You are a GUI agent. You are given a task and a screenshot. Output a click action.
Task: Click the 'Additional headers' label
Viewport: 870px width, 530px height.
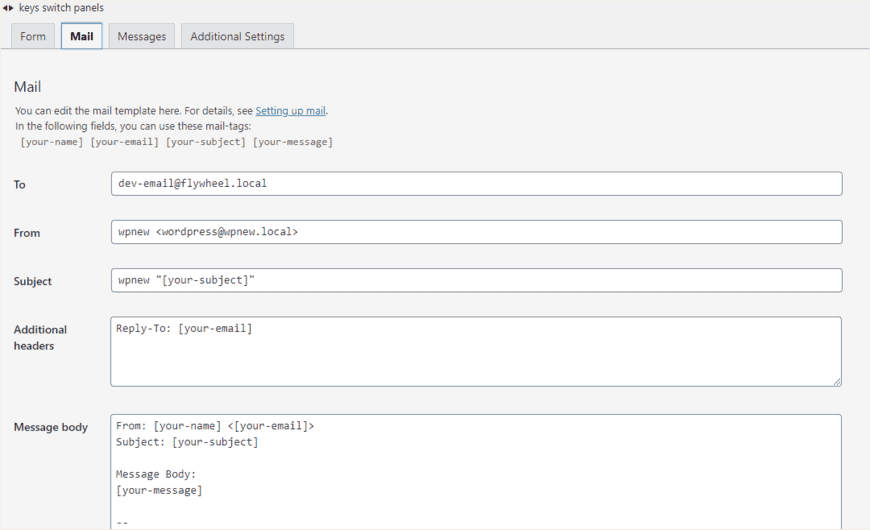[40, 337]
